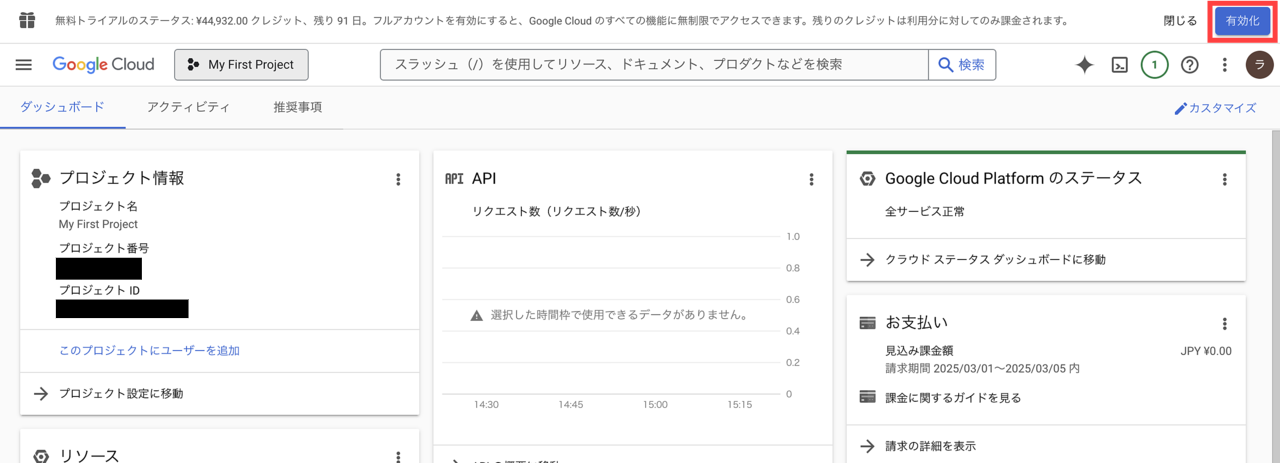Focus the resource search input field
This screenshot has height=463, width=1280.
click(x=655, y=65)
